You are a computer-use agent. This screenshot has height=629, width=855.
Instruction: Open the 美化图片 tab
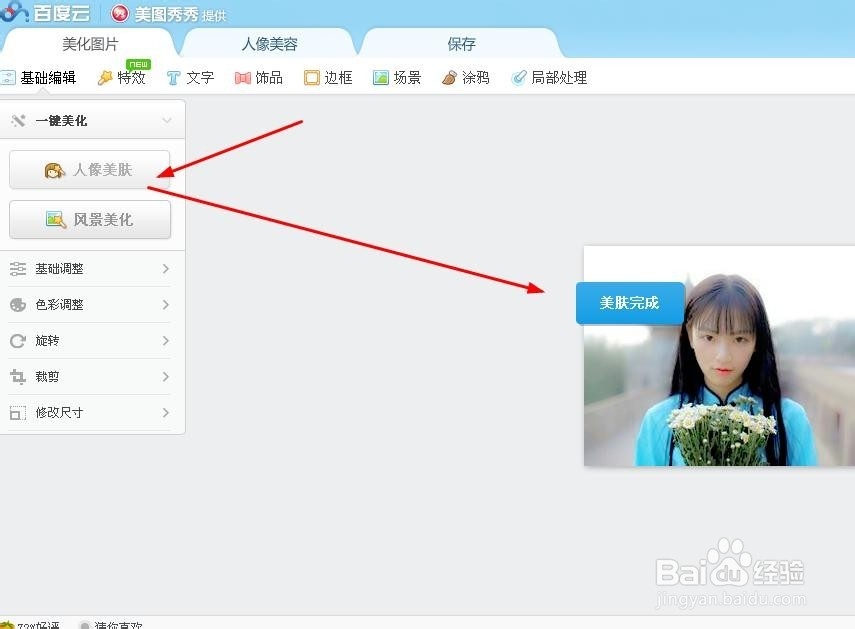pyautogui.click(x=90, y=44)
